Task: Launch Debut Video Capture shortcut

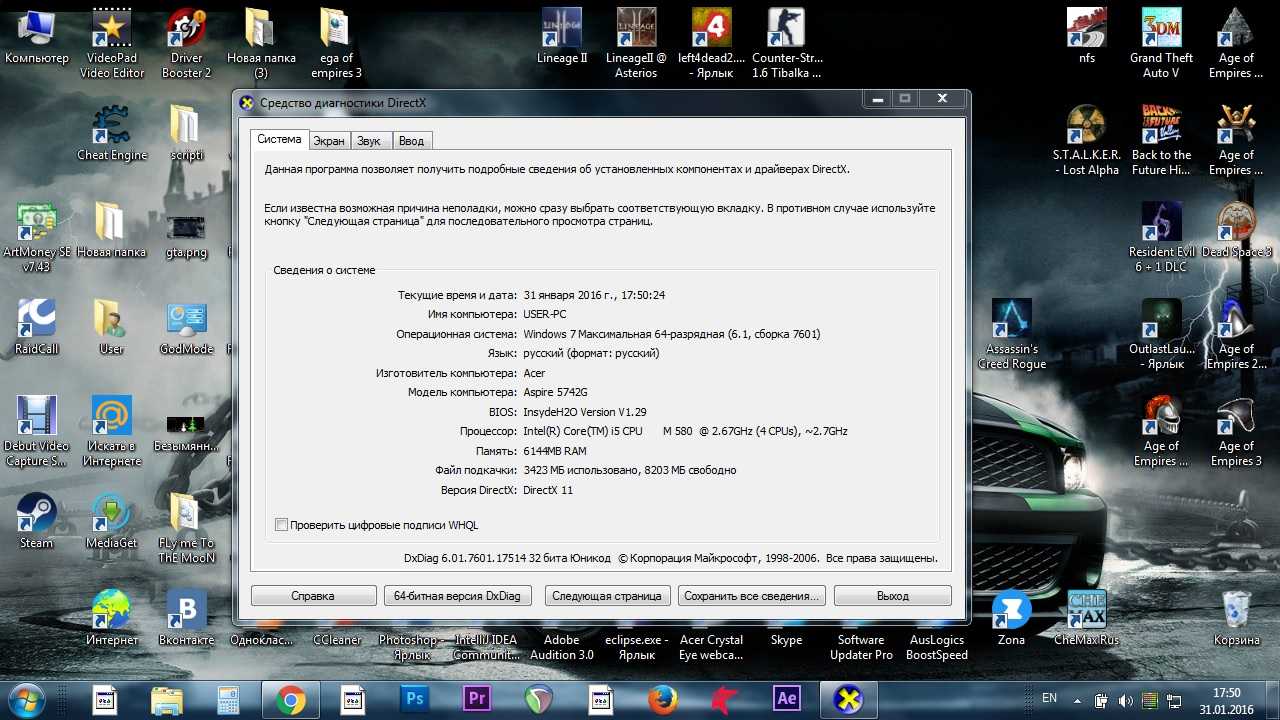Action: click(37, 431)
